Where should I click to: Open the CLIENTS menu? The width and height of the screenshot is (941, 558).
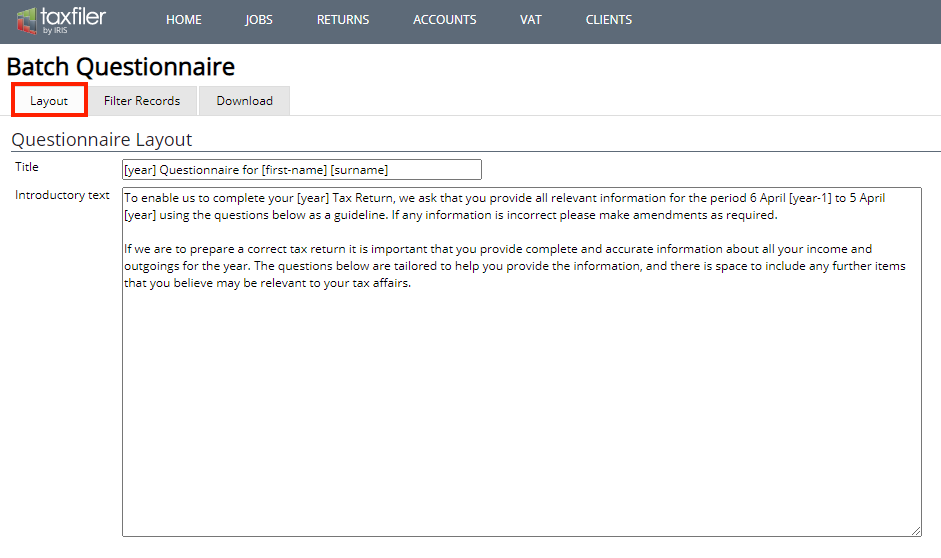(x=609, y=20)
